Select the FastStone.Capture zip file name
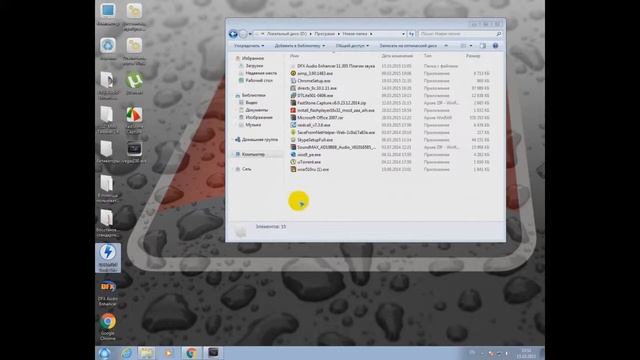640x360 pixels. (x=331, y=103)
